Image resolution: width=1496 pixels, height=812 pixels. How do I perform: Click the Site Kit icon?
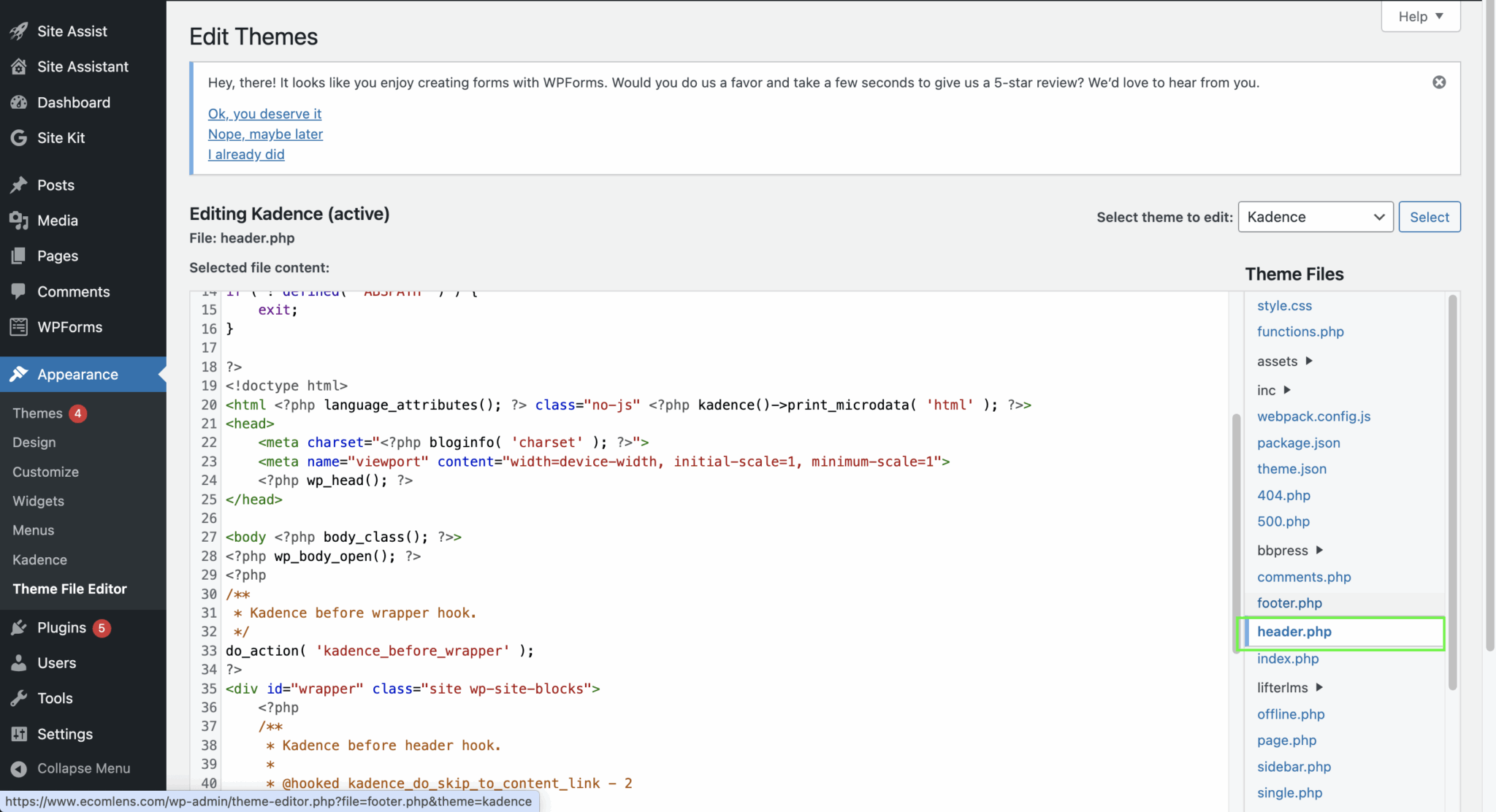(x=19, y=137)
